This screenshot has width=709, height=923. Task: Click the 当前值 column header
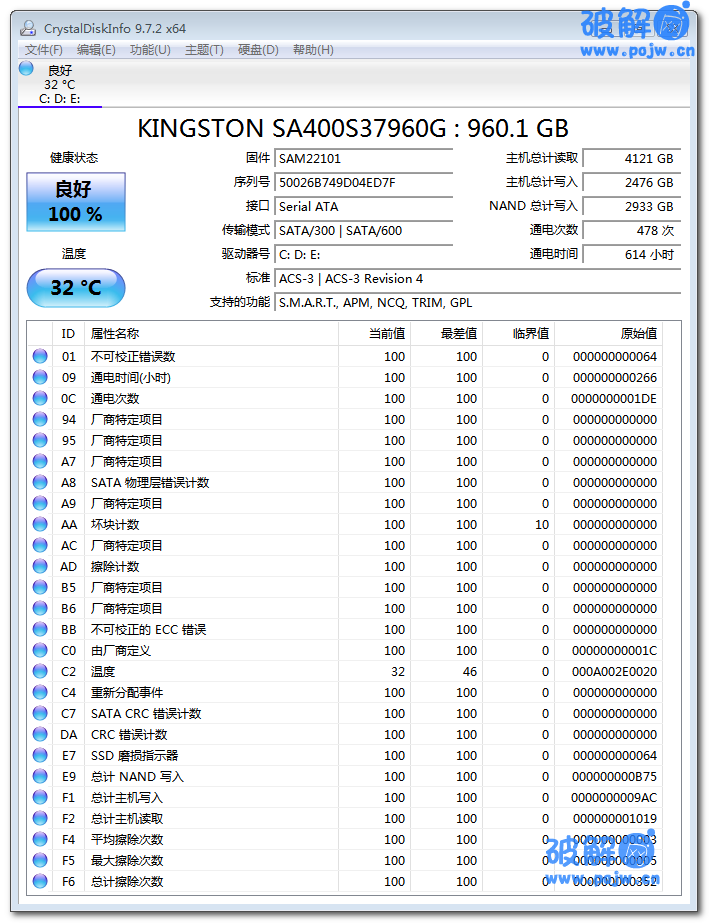375,334
